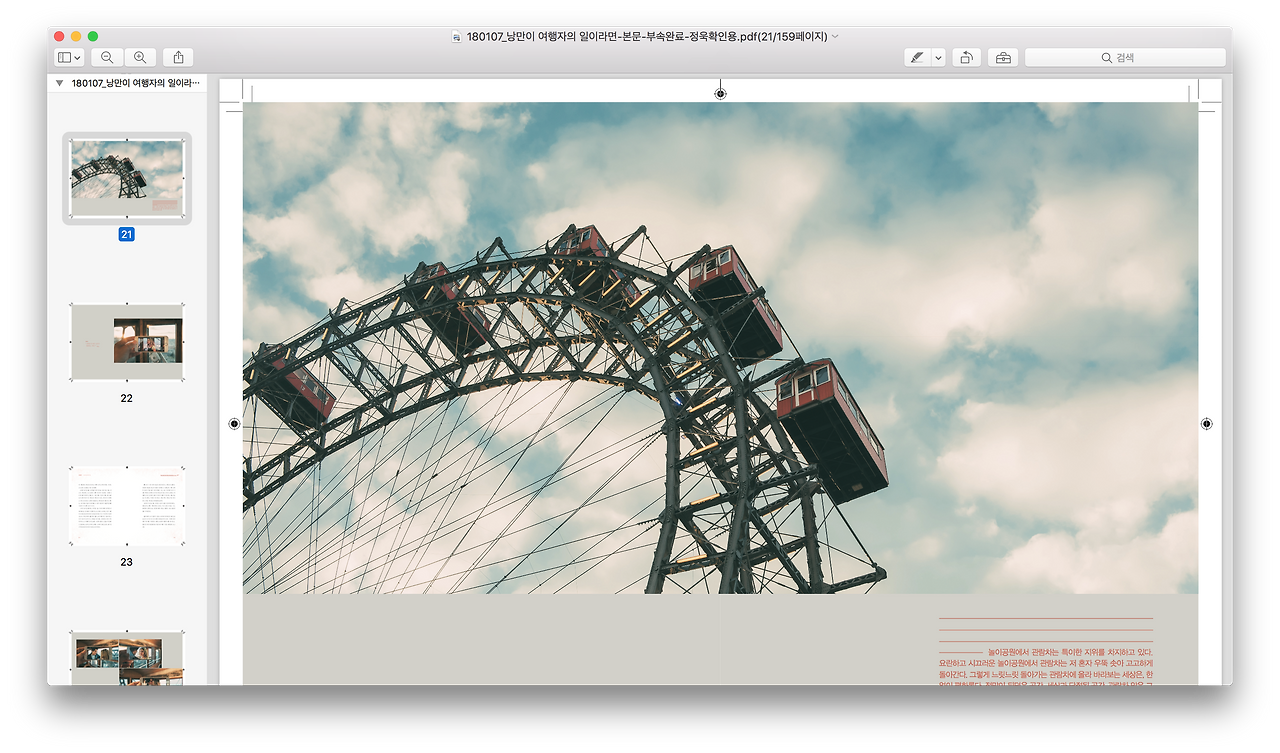Click the Ferris wheel photo on the page

(x=720, y=348)
